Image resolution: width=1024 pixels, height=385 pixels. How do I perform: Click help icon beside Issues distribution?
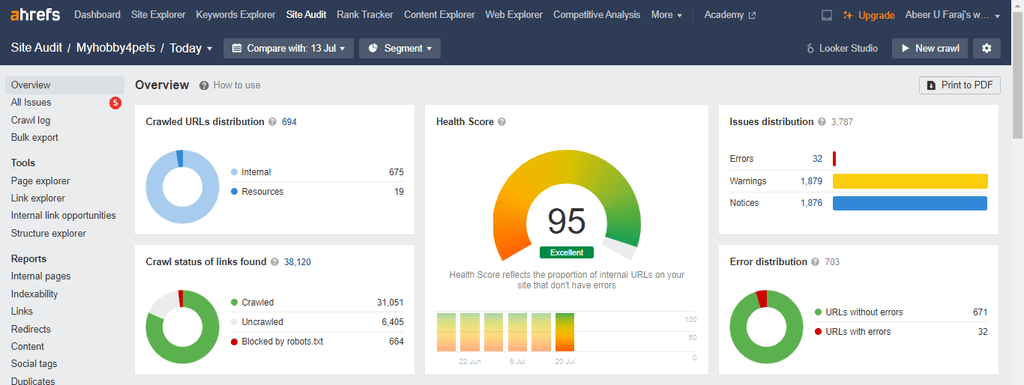coord(820,122)
